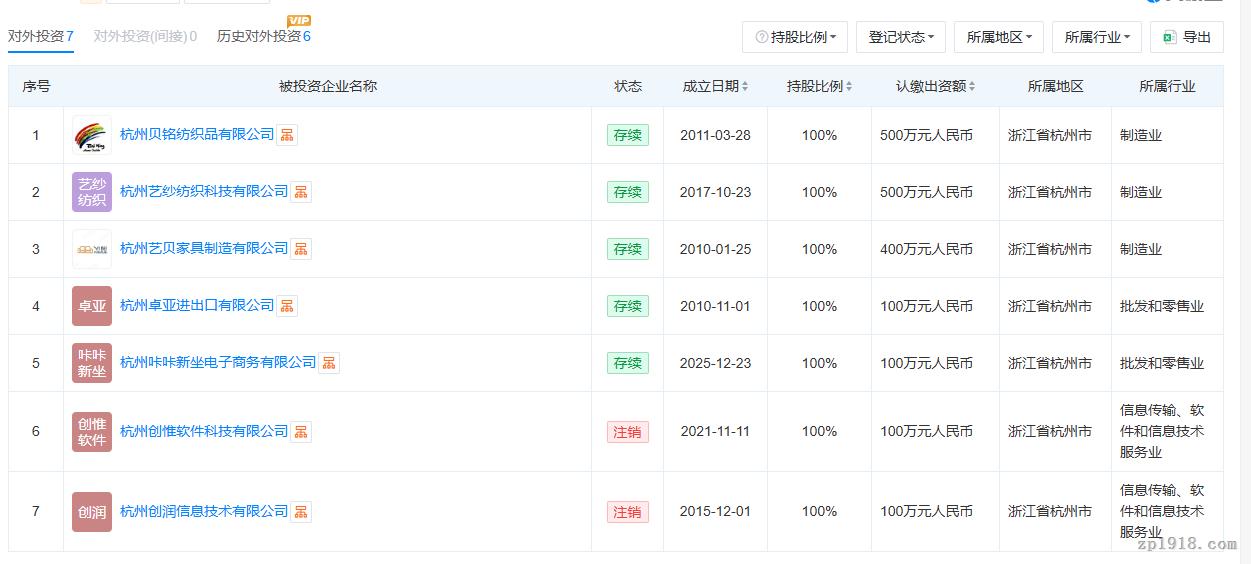Viewport: 1251px width, 564px height.
Task: Click equity structure icon beside 杭州艺贝家具制造有限公司
Action: coord(301,249)
